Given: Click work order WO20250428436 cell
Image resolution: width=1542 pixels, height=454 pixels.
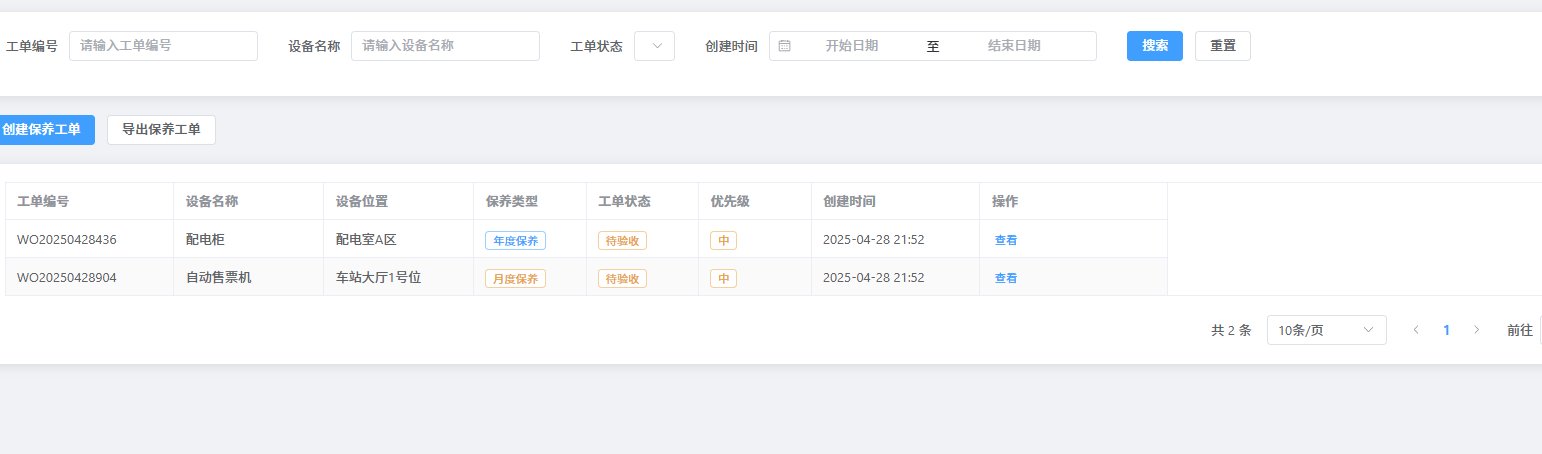Looking at the screenshot, I should pyautogui.click(x=67, y=240).
